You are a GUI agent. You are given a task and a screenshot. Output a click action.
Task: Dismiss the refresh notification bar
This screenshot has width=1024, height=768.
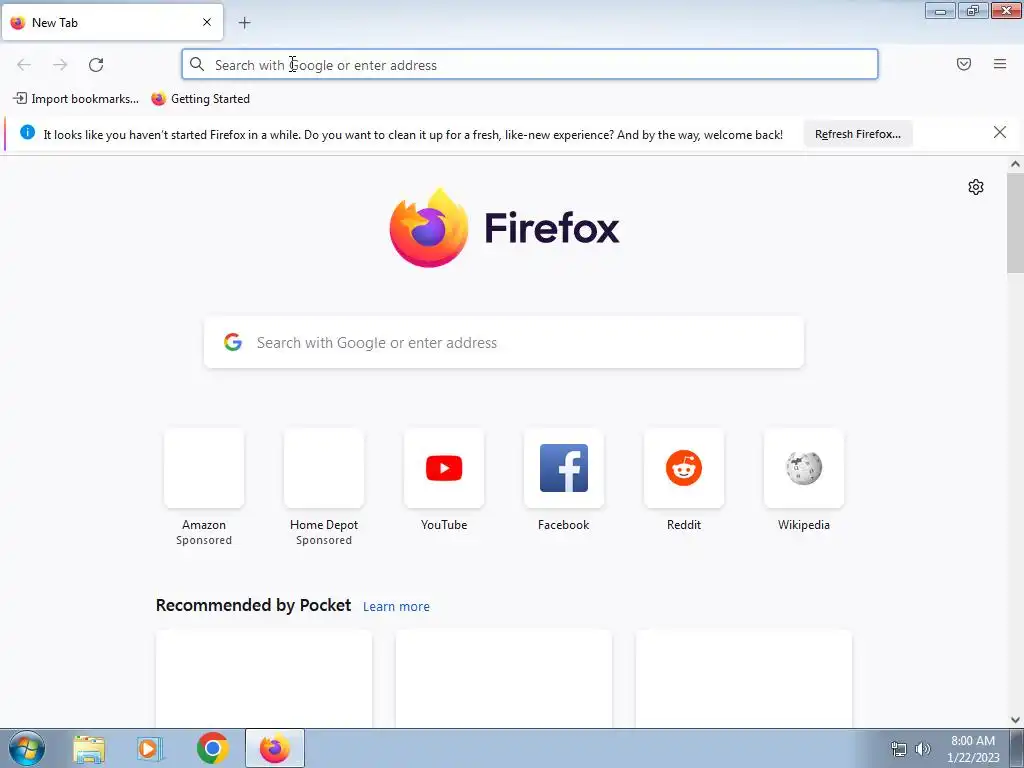tap(999, 133)
